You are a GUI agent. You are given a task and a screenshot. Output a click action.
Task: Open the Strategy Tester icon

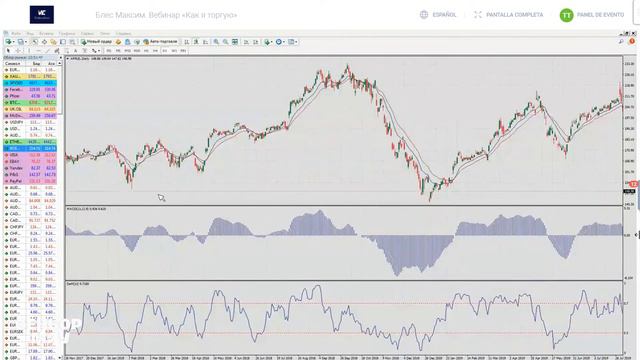72,42
